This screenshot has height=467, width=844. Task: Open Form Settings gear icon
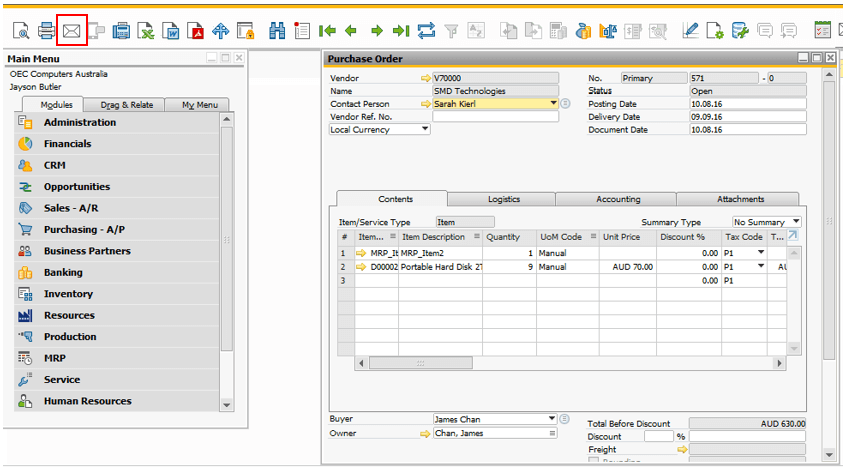coord(715,31)
